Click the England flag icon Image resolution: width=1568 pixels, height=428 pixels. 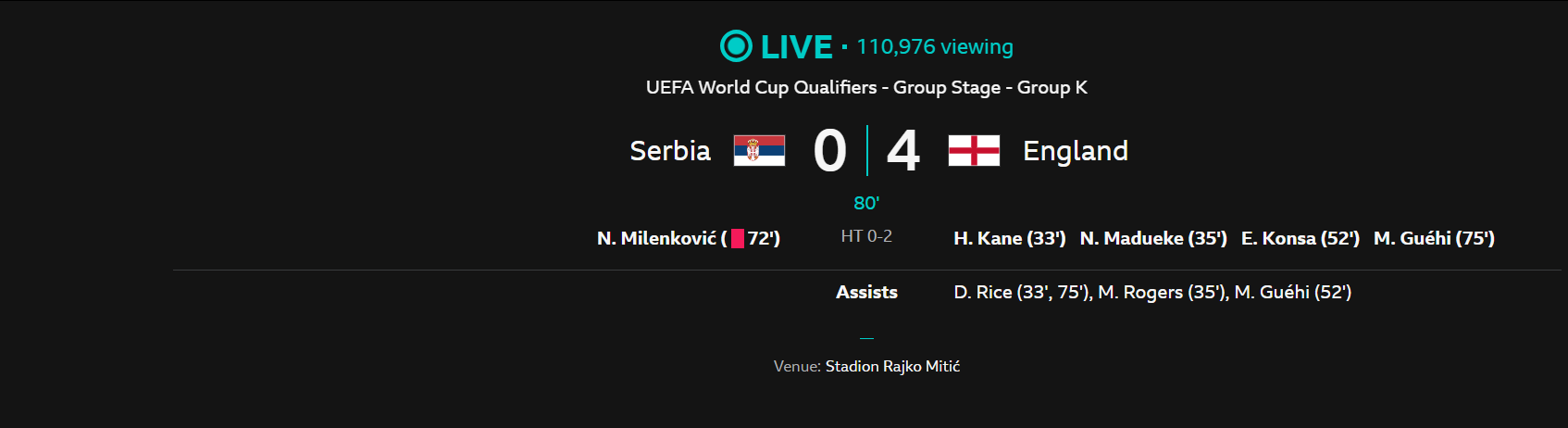974,150
